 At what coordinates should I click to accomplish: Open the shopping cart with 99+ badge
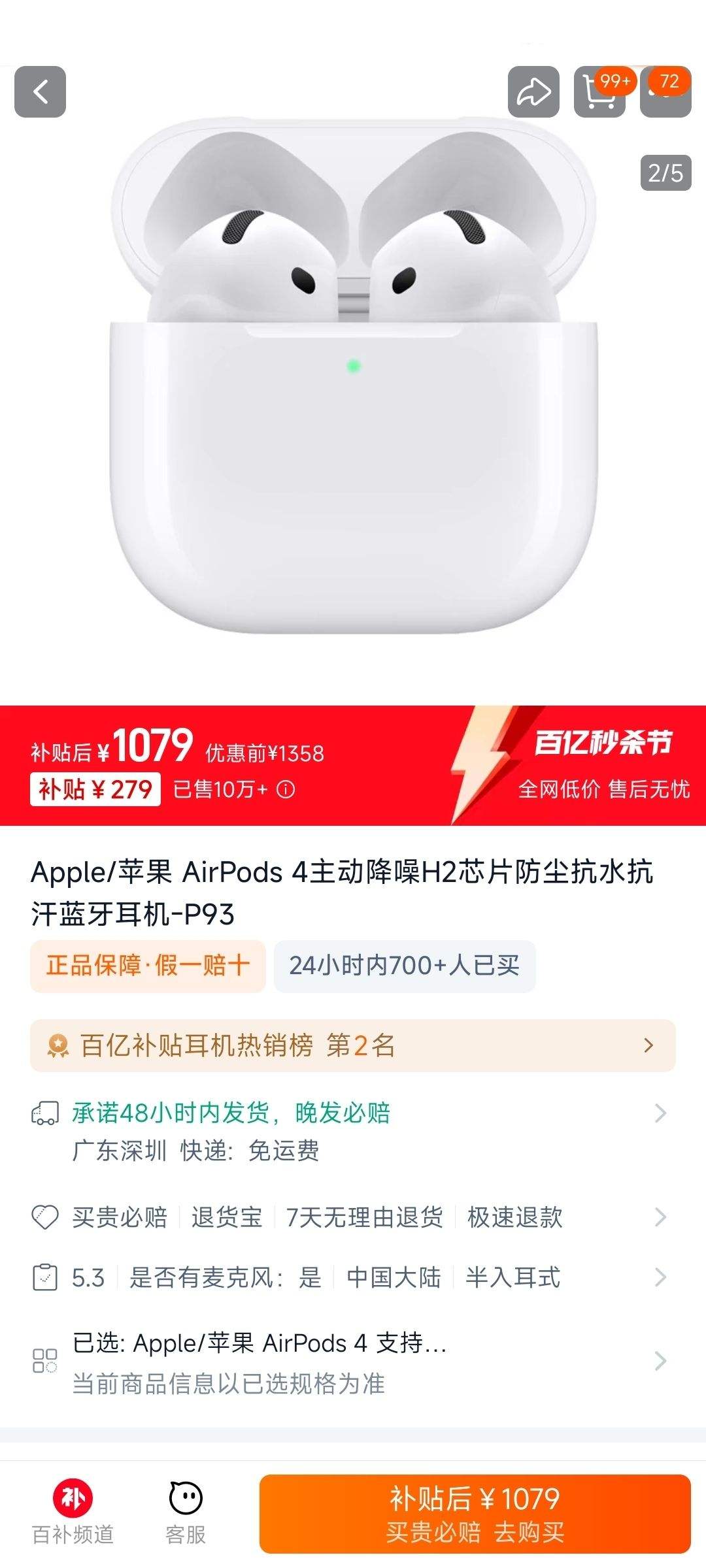[x=599, y=91]
